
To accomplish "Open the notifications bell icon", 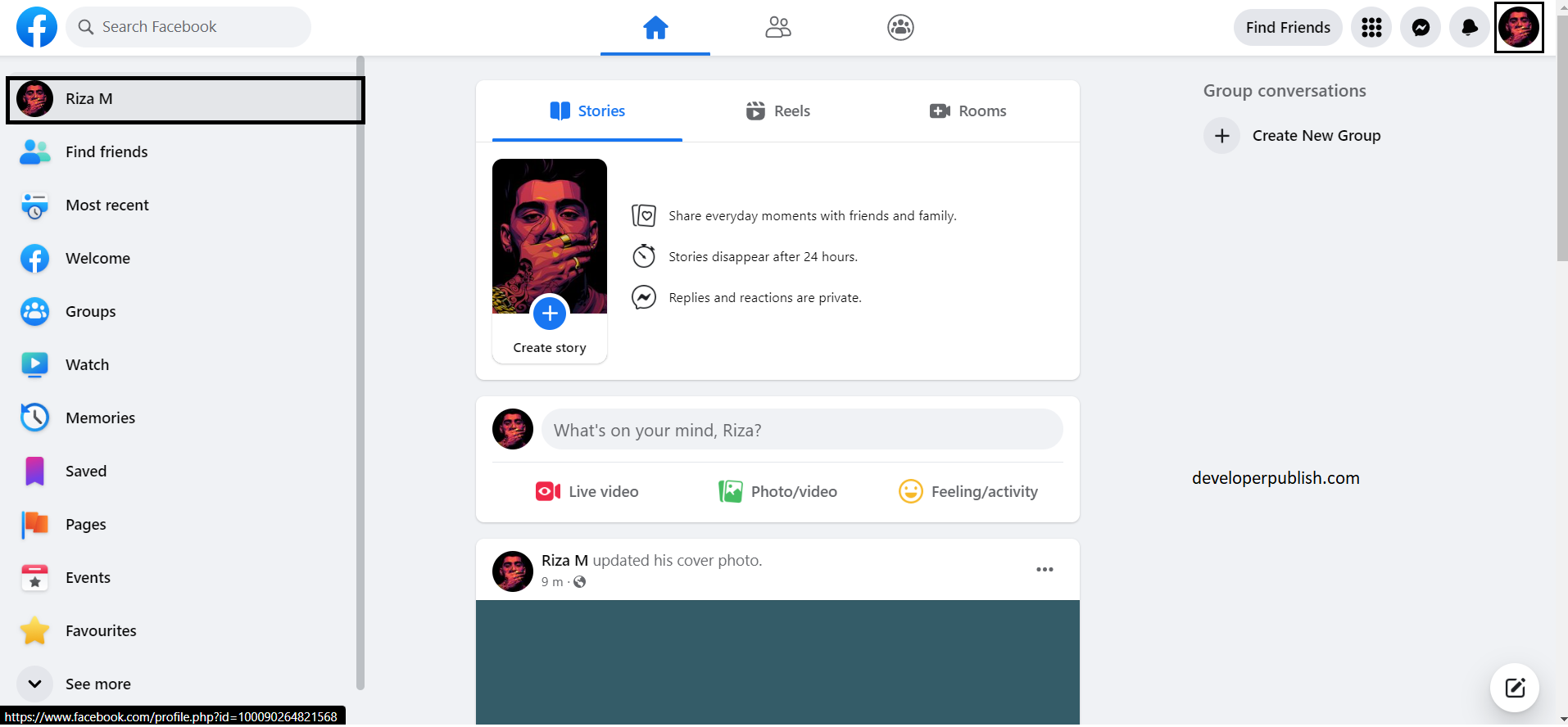I will [x=1469, y=28].
